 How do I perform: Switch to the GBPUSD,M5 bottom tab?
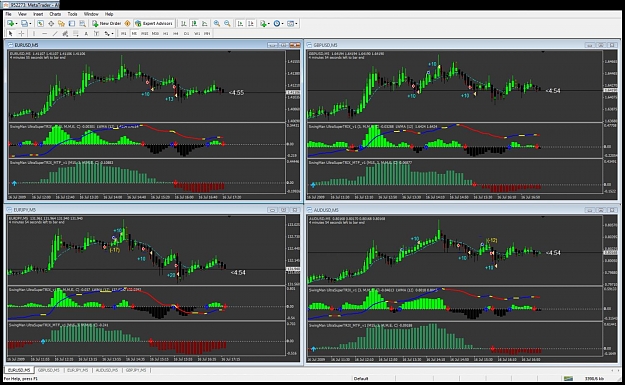coord(49,370)
